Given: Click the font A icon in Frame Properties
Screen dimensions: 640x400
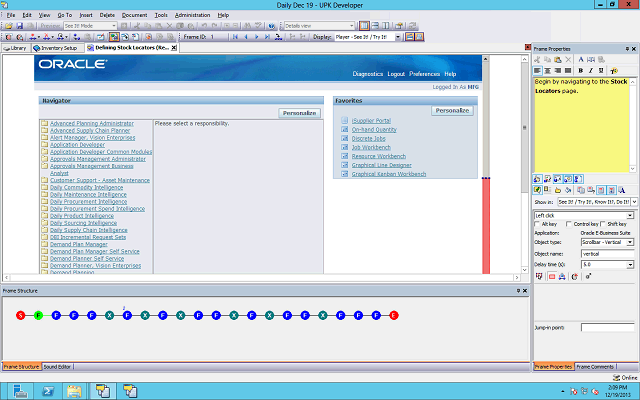Looking at the screenshot, I should coord(581,60).
